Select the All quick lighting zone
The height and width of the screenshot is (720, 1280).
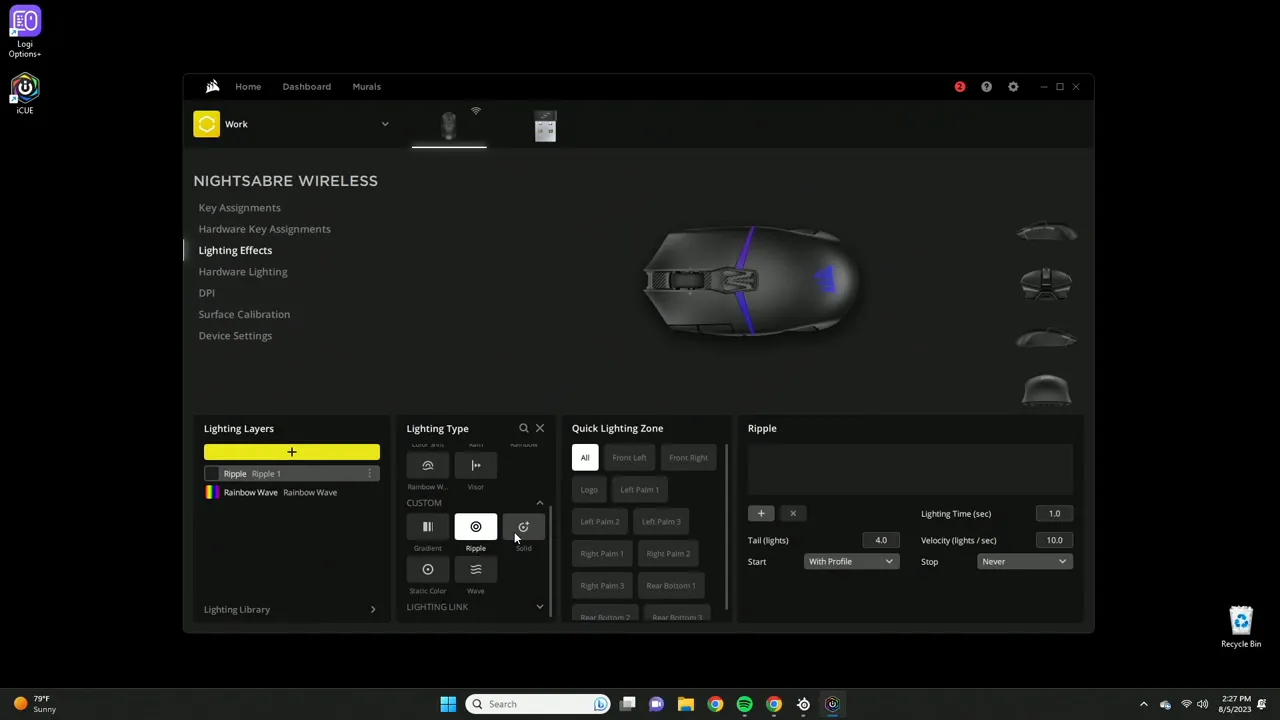tap(584, 457)
